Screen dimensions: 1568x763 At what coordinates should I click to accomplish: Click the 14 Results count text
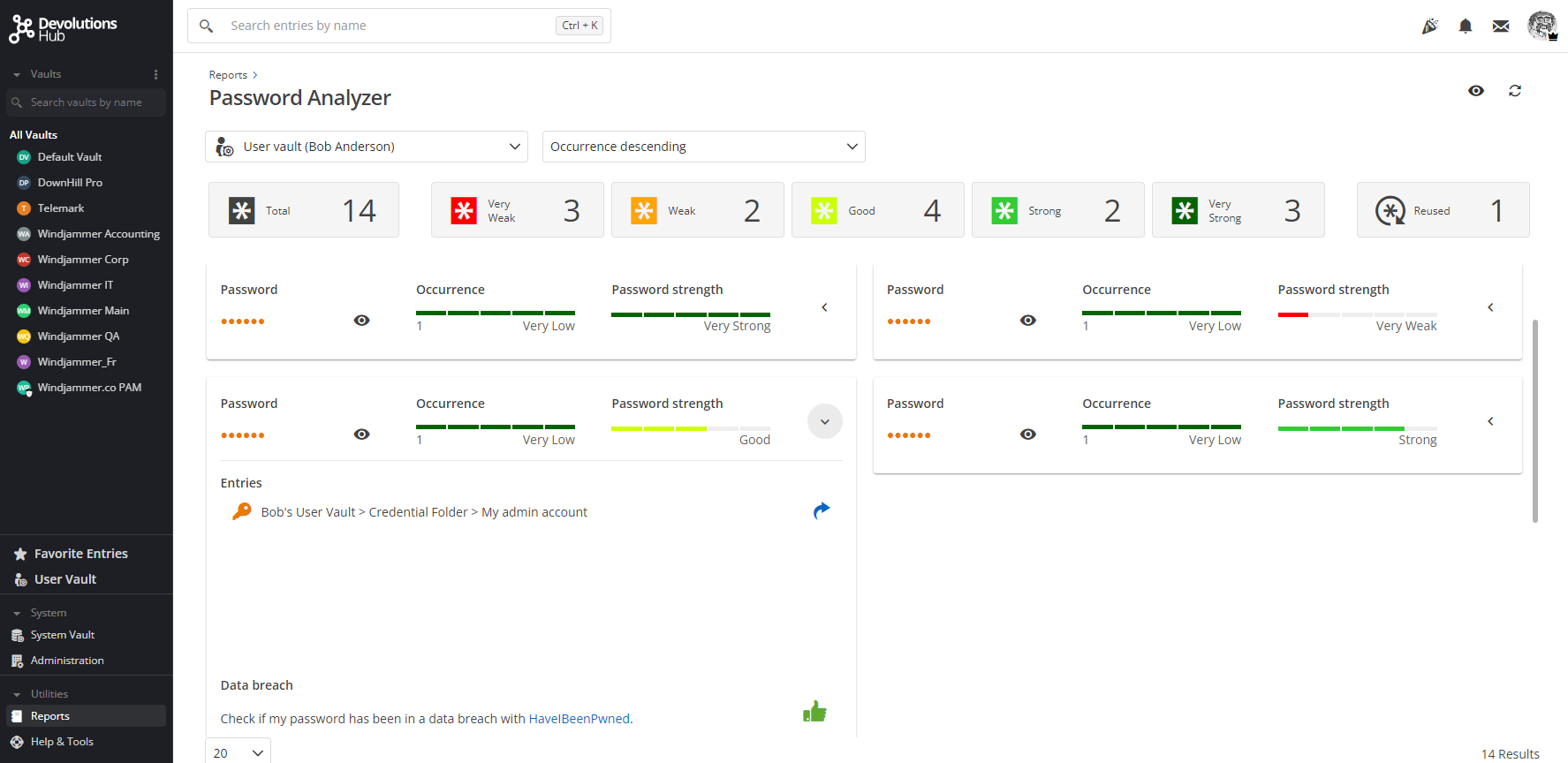1510,754
